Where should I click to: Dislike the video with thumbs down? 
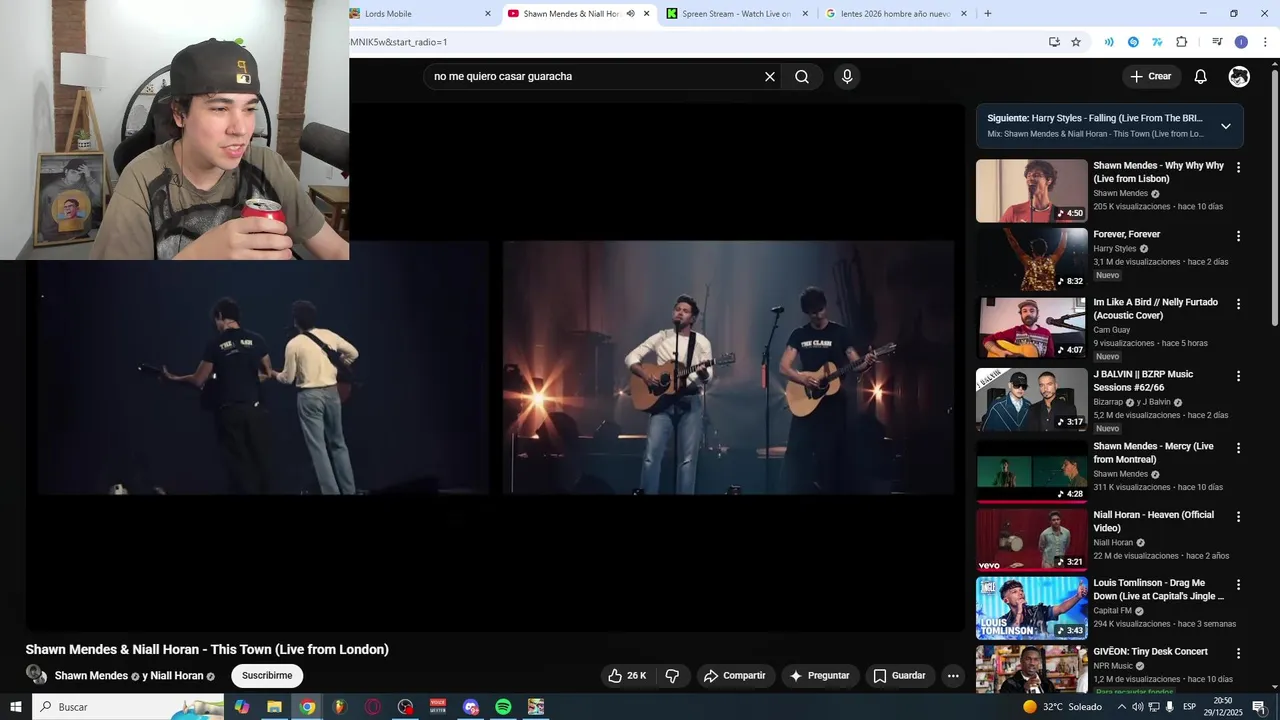click(x=672, y=676)
